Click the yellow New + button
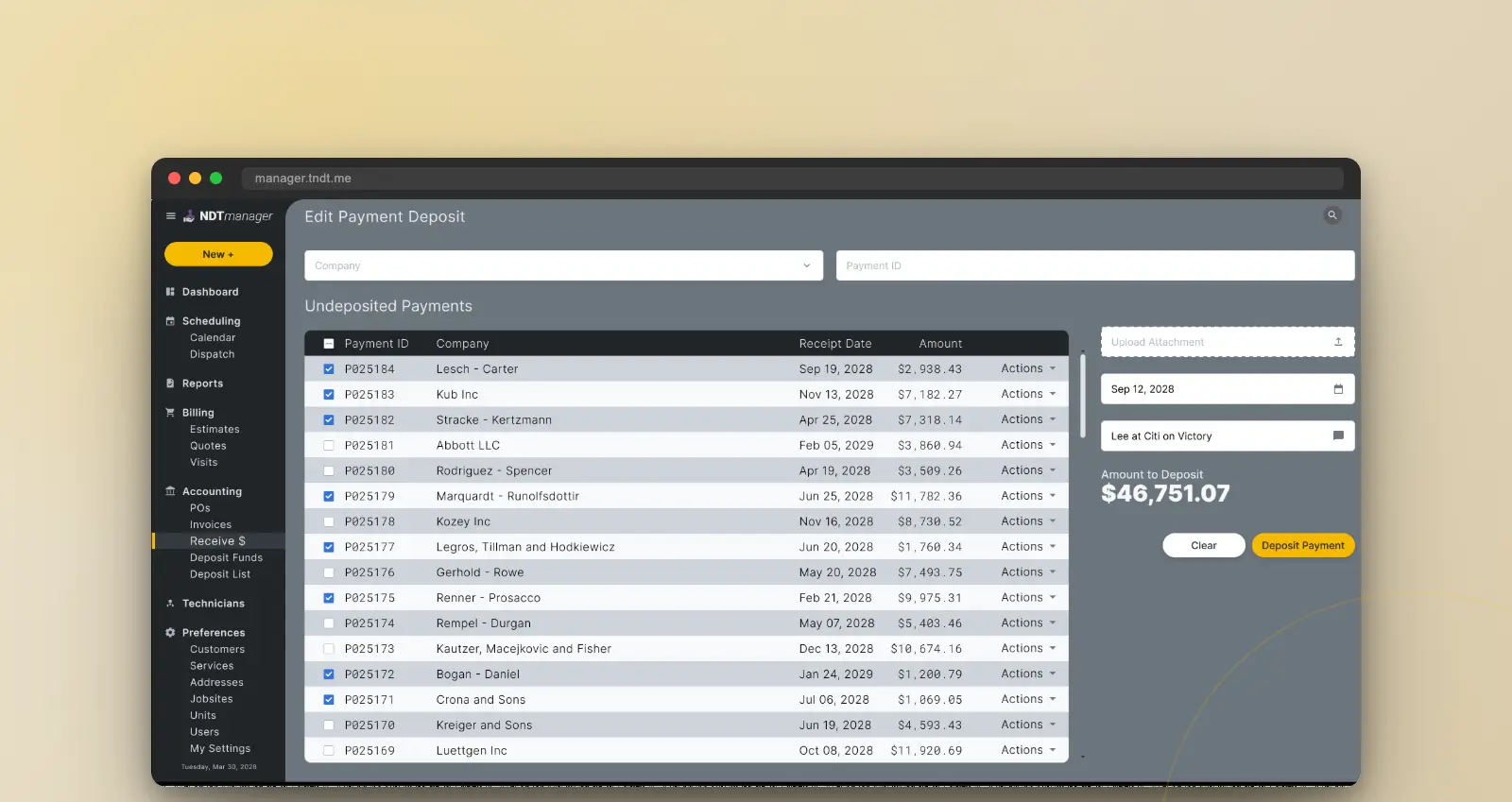 pyautogui.click(x=218, y=254)
